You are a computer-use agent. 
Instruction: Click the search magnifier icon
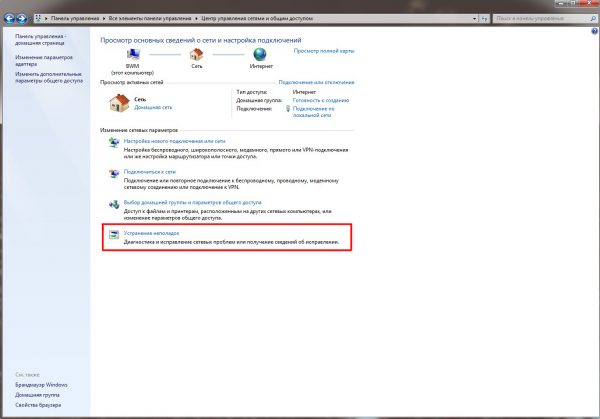point(593,18)
